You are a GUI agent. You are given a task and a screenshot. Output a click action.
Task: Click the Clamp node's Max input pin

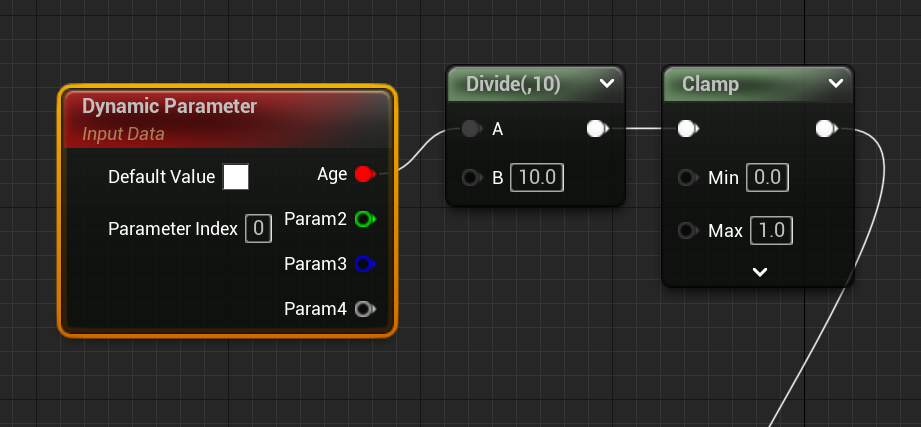(687, 231)
